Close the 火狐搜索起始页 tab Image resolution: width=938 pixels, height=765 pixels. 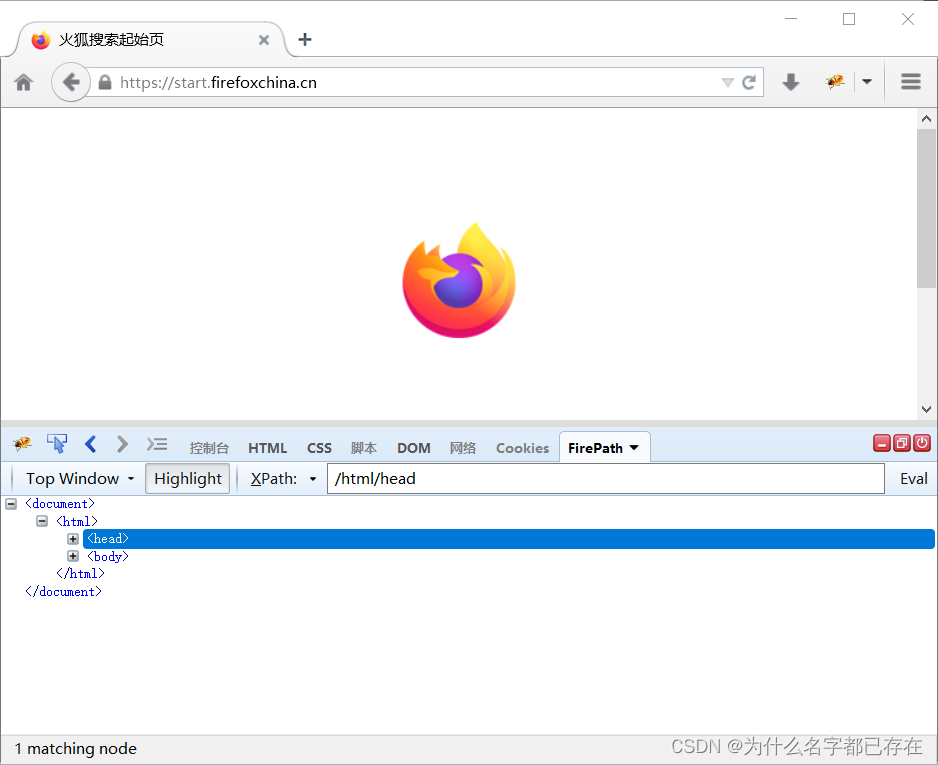(264, 40)
